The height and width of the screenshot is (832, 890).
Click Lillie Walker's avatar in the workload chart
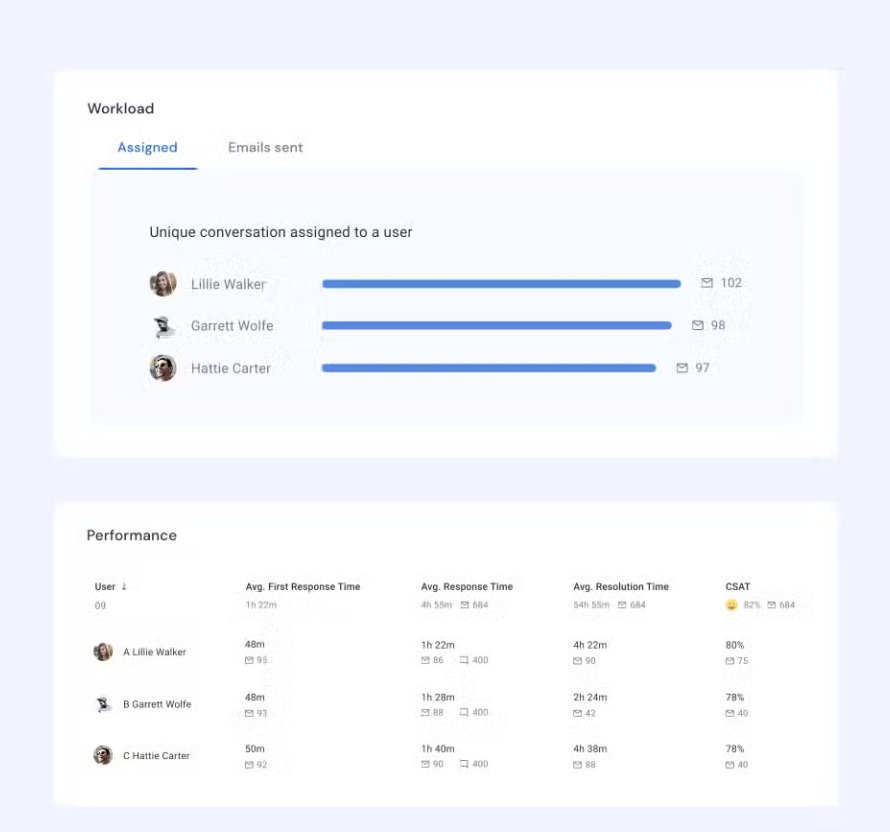[161, 283]
